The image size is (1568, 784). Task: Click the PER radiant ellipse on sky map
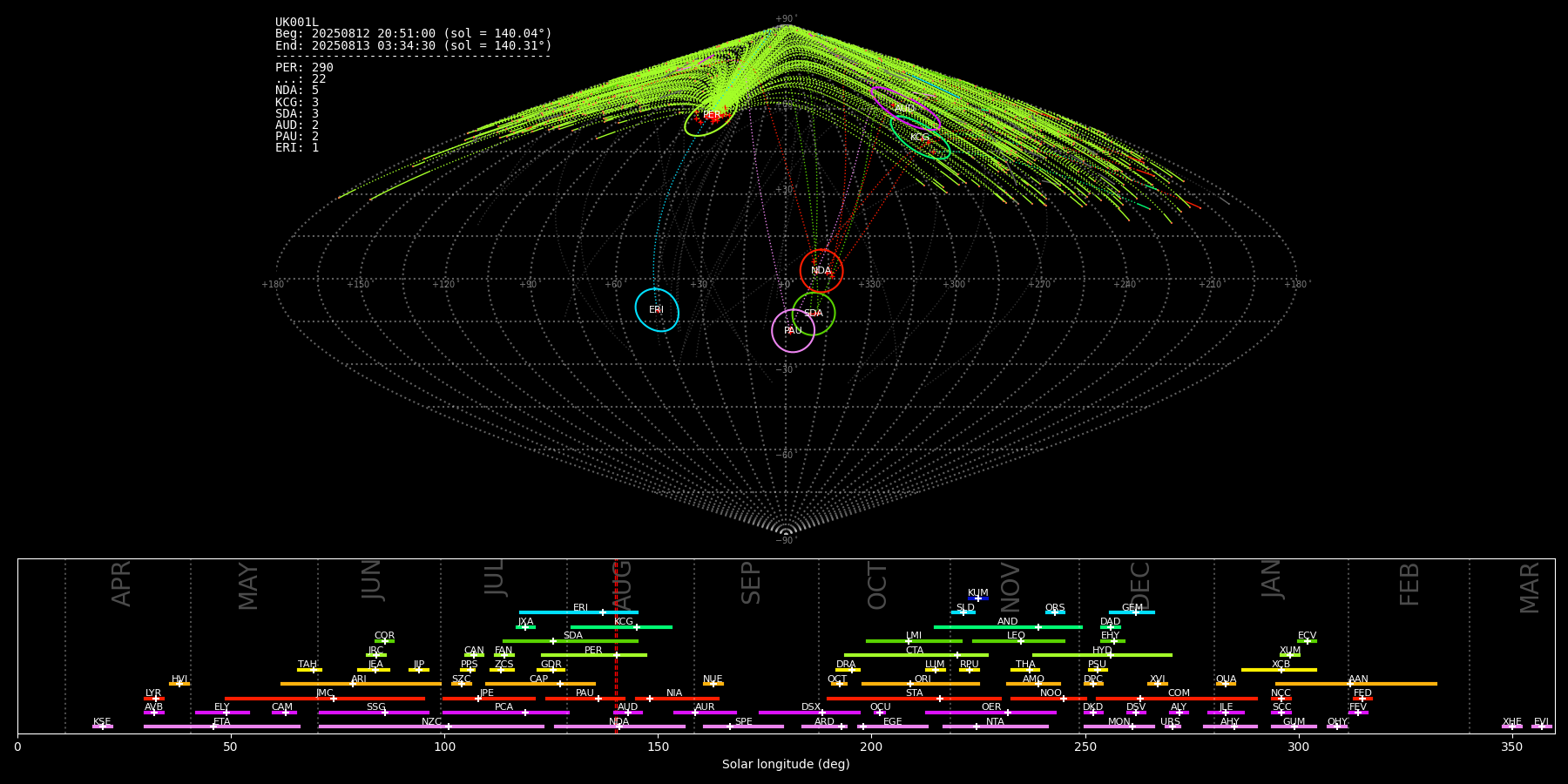click(x=711, y=116)
